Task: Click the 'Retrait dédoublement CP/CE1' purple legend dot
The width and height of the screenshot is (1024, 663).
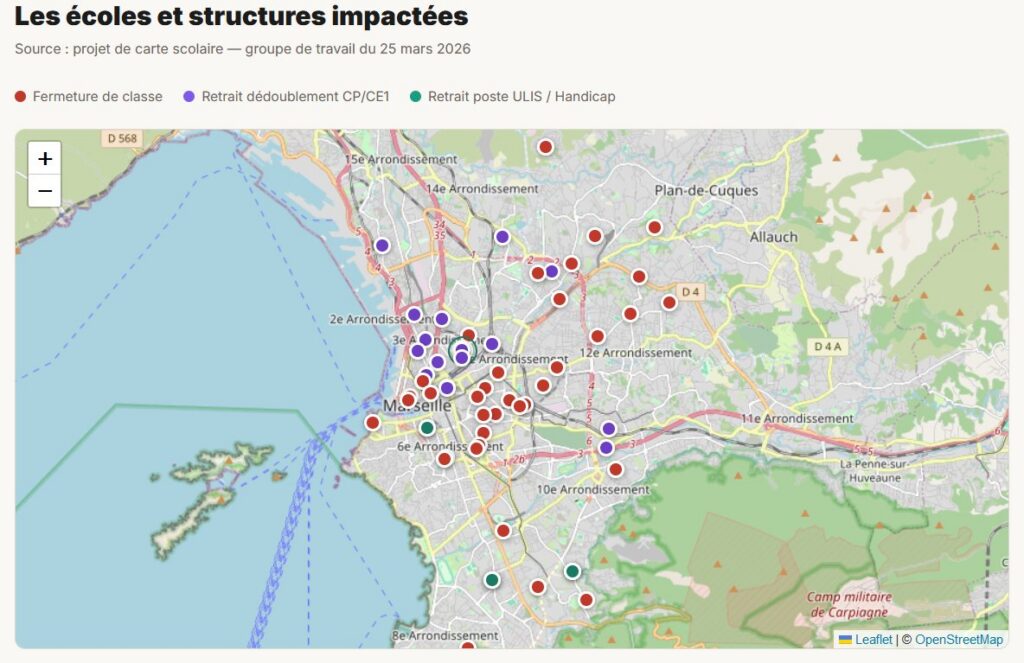Action: coord(189,96)
